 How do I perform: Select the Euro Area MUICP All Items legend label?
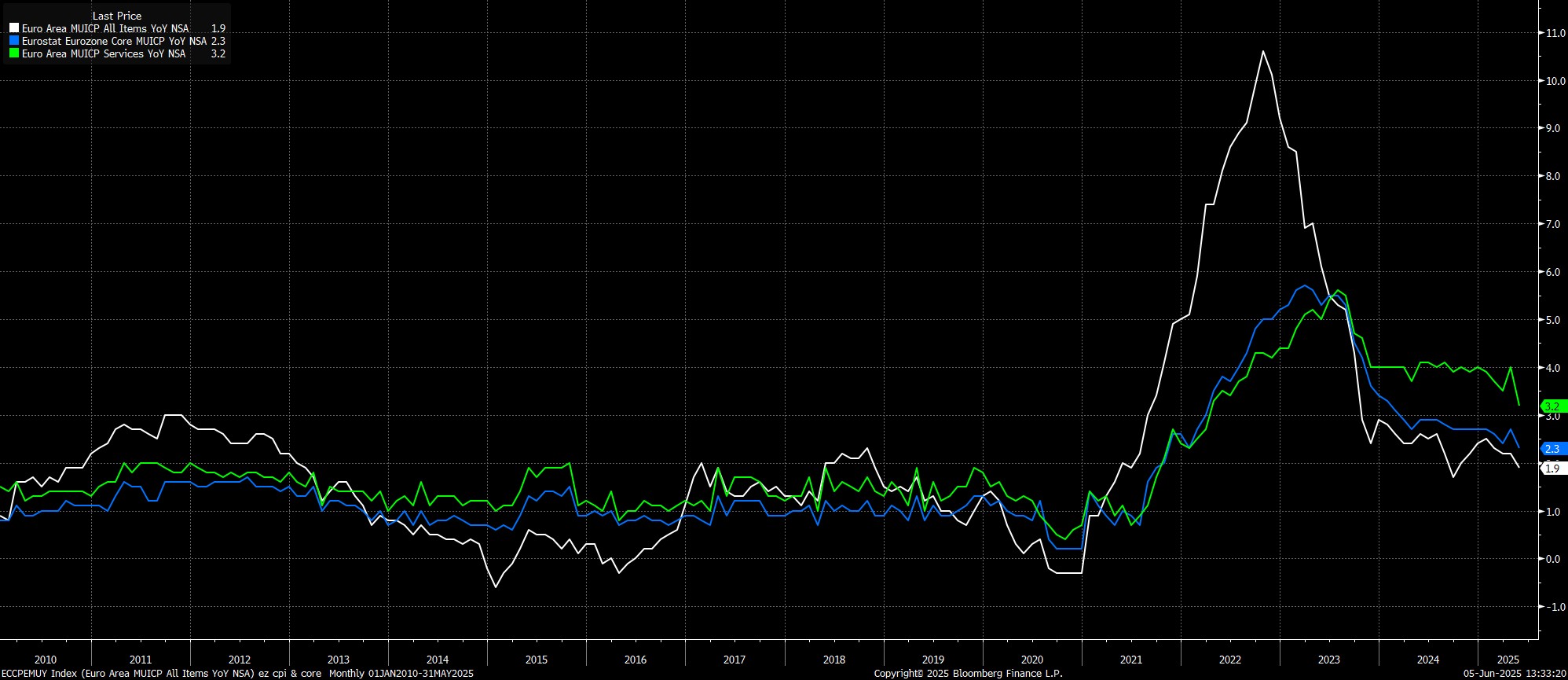pyautogui.click(x=105, y=28)
